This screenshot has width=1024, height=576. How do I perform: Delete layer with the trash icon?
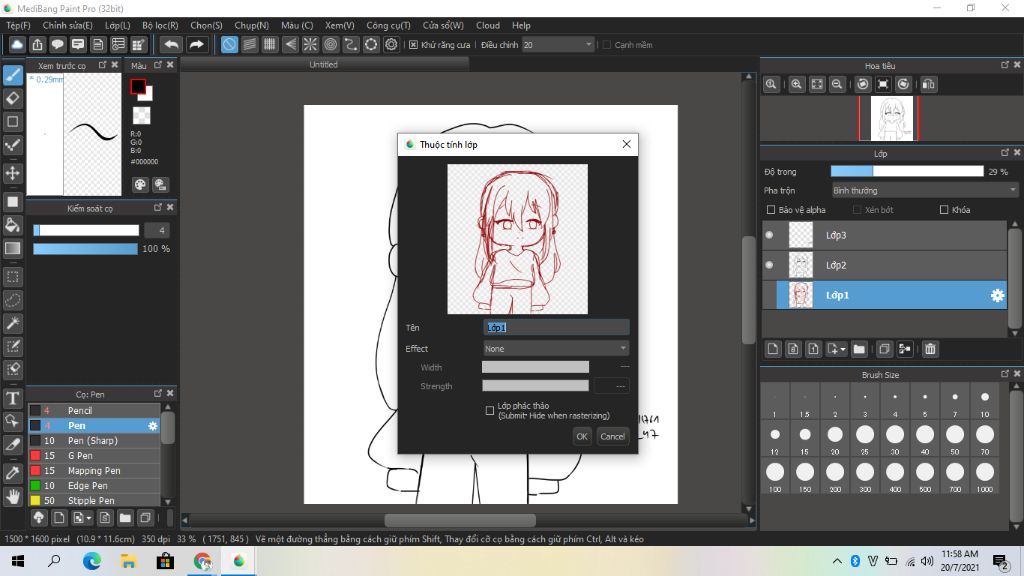coord(930,349)
